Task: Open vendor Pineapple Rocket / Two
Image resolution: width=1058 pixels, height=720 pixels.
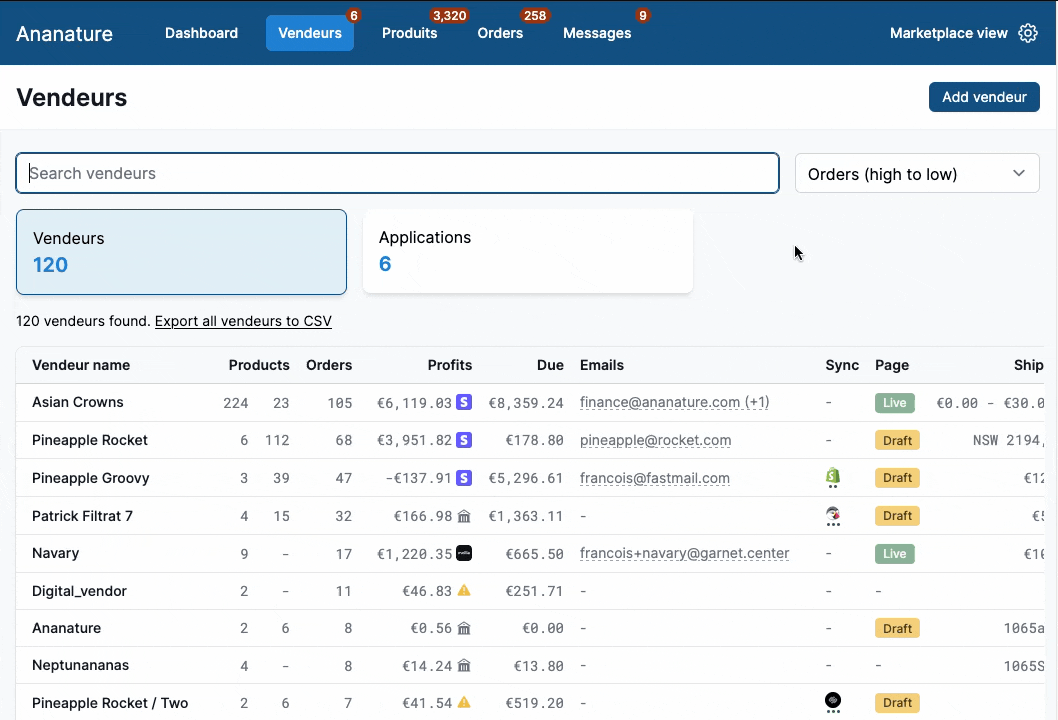Action: (110, 702)
